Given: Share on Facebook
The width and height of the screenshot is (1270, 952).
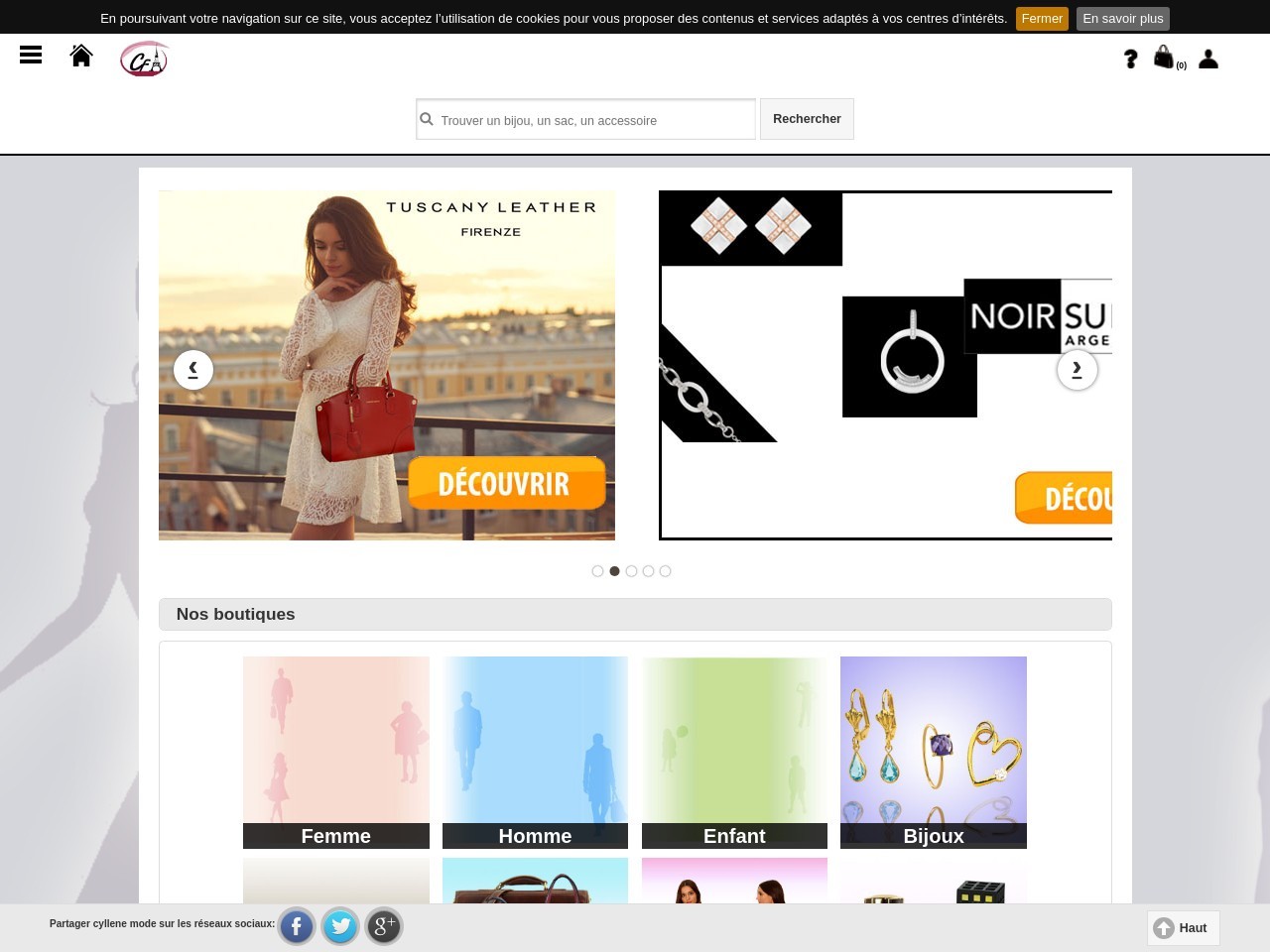Looking at the screenshot, I should 297,926.
